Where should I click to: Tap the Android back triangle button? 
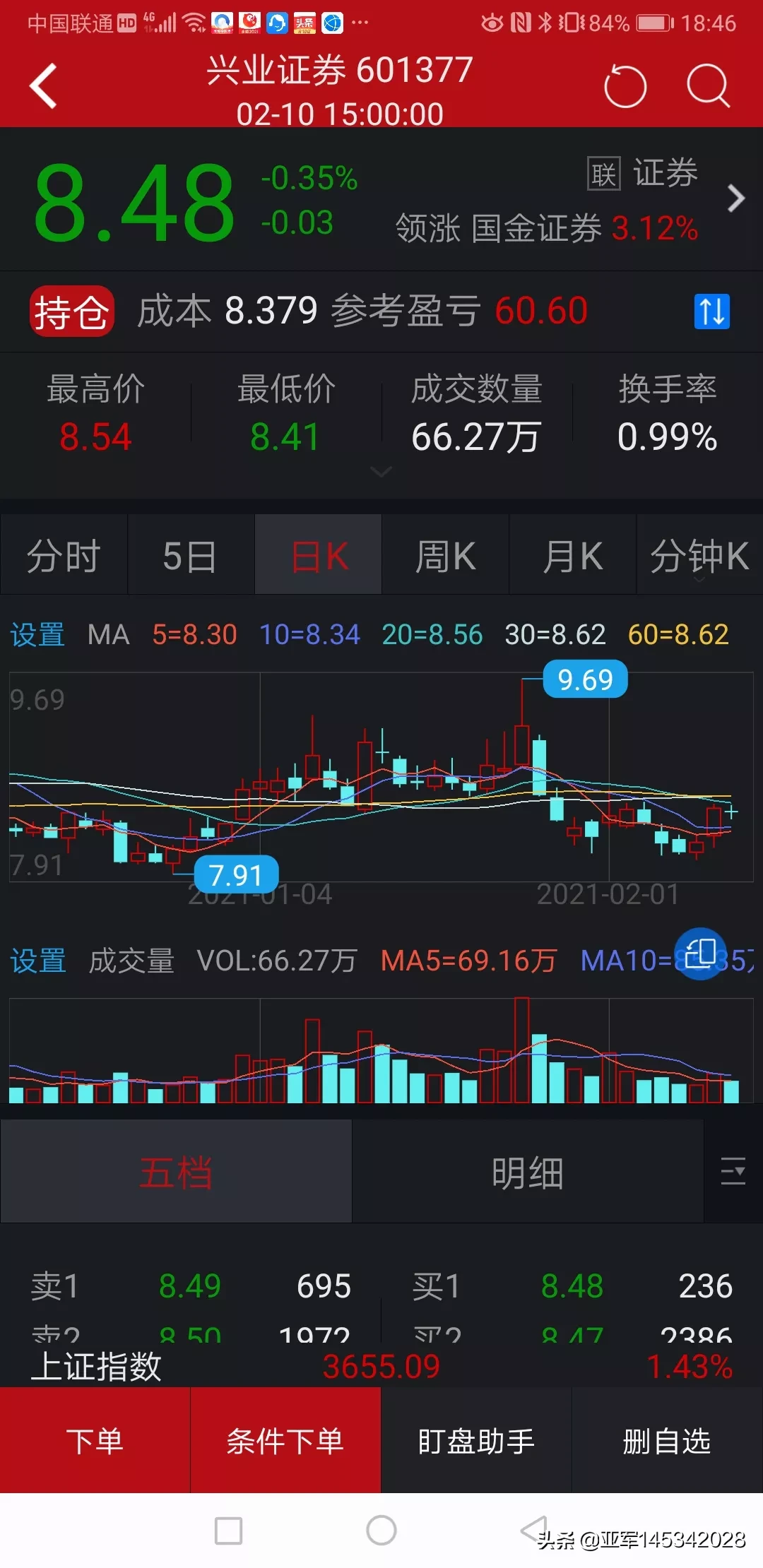point(534,1530)
